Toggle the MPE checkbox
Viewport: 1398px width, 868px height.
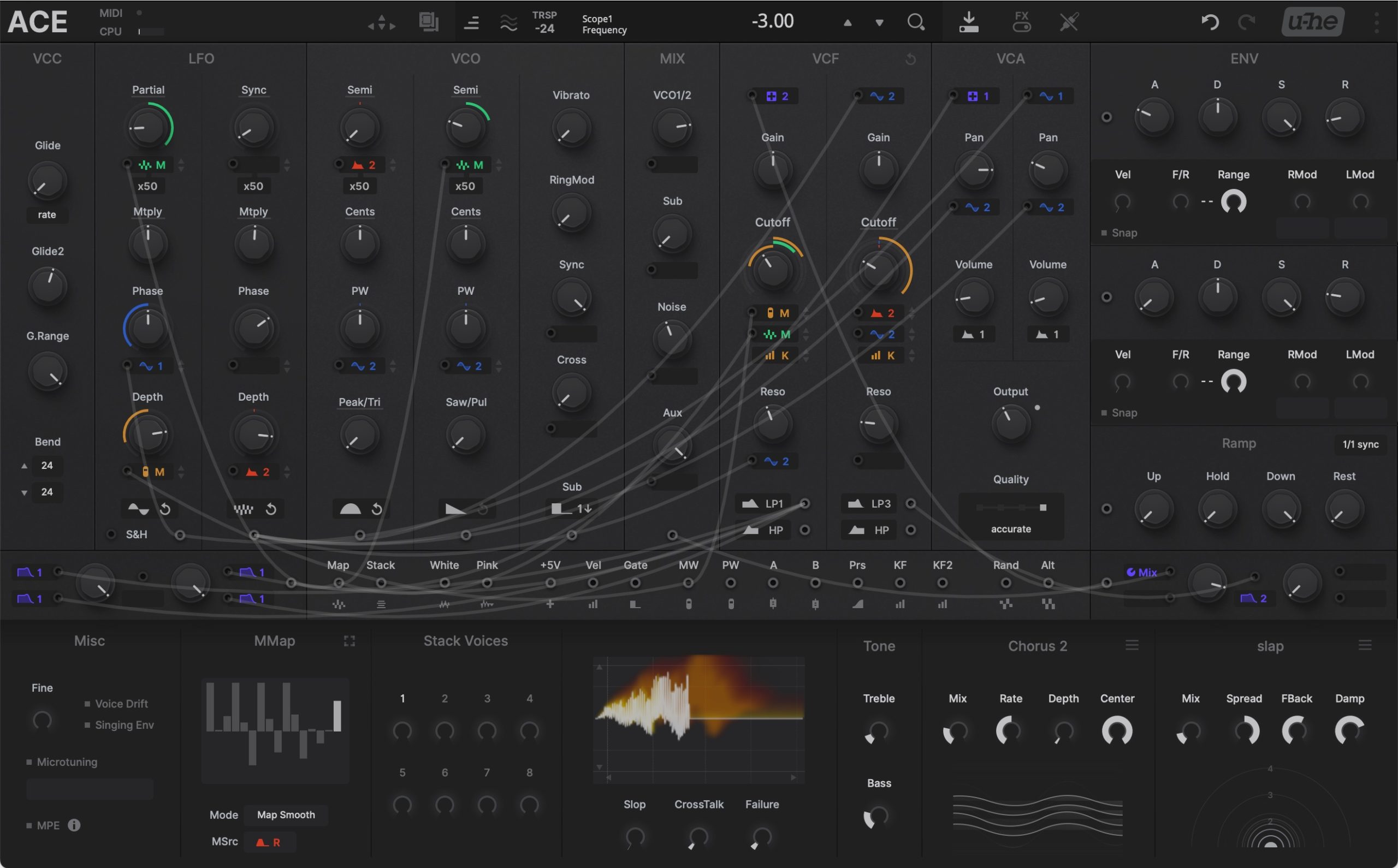[43, 825]
